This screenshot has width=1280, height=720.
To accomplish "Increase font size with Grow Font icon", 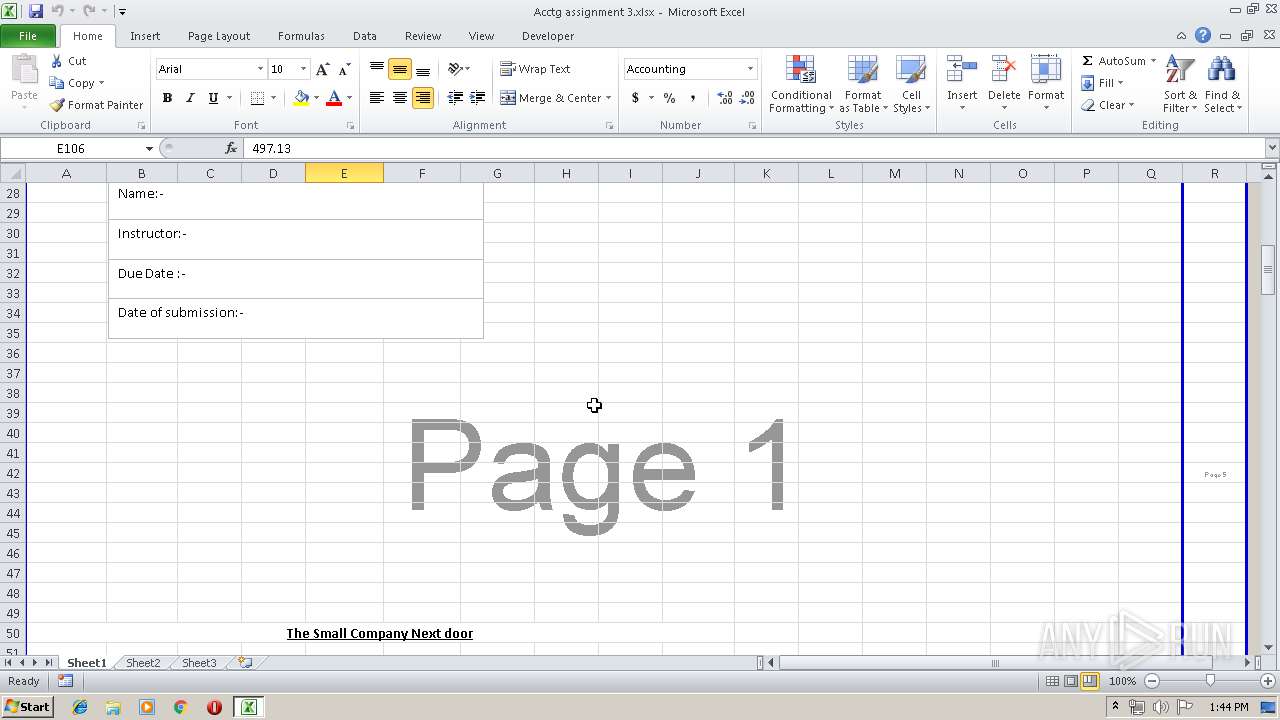I will coord(322,69).
